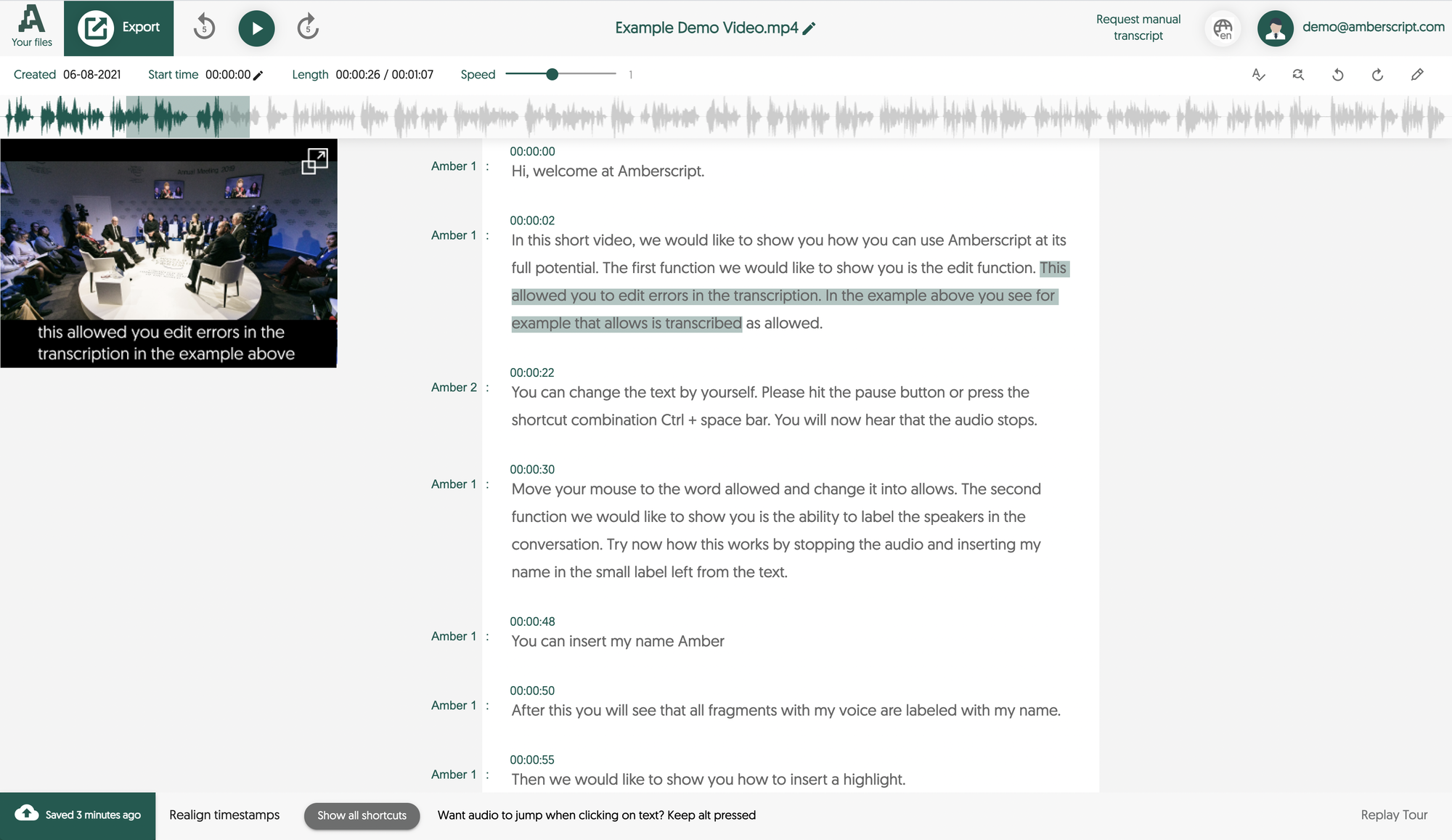Click the redo button
1452x840 pixels.
[x=1377, y=74]
